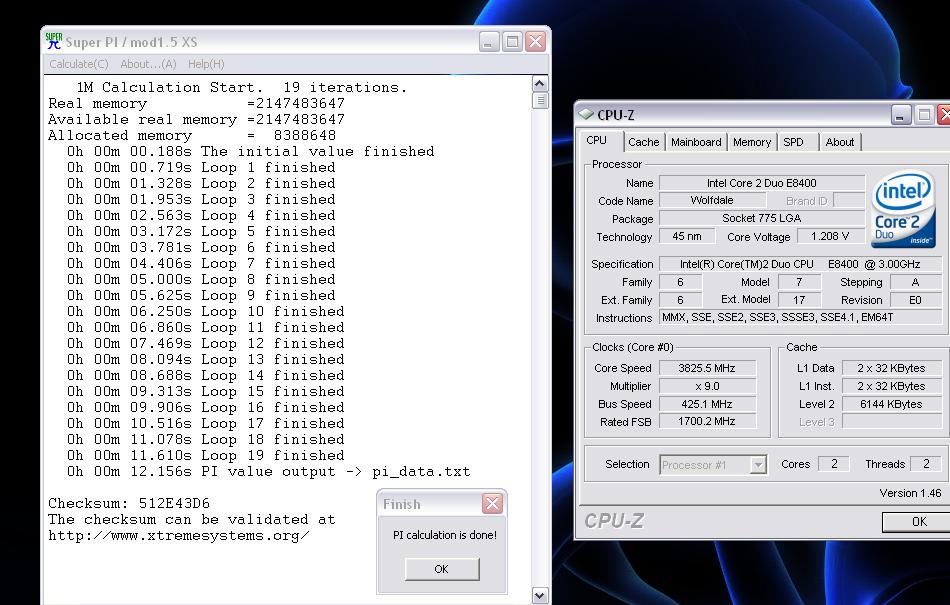Switch to the Memory tab
The height and width of the screenshot is (605, 950).
pos(751,142)
